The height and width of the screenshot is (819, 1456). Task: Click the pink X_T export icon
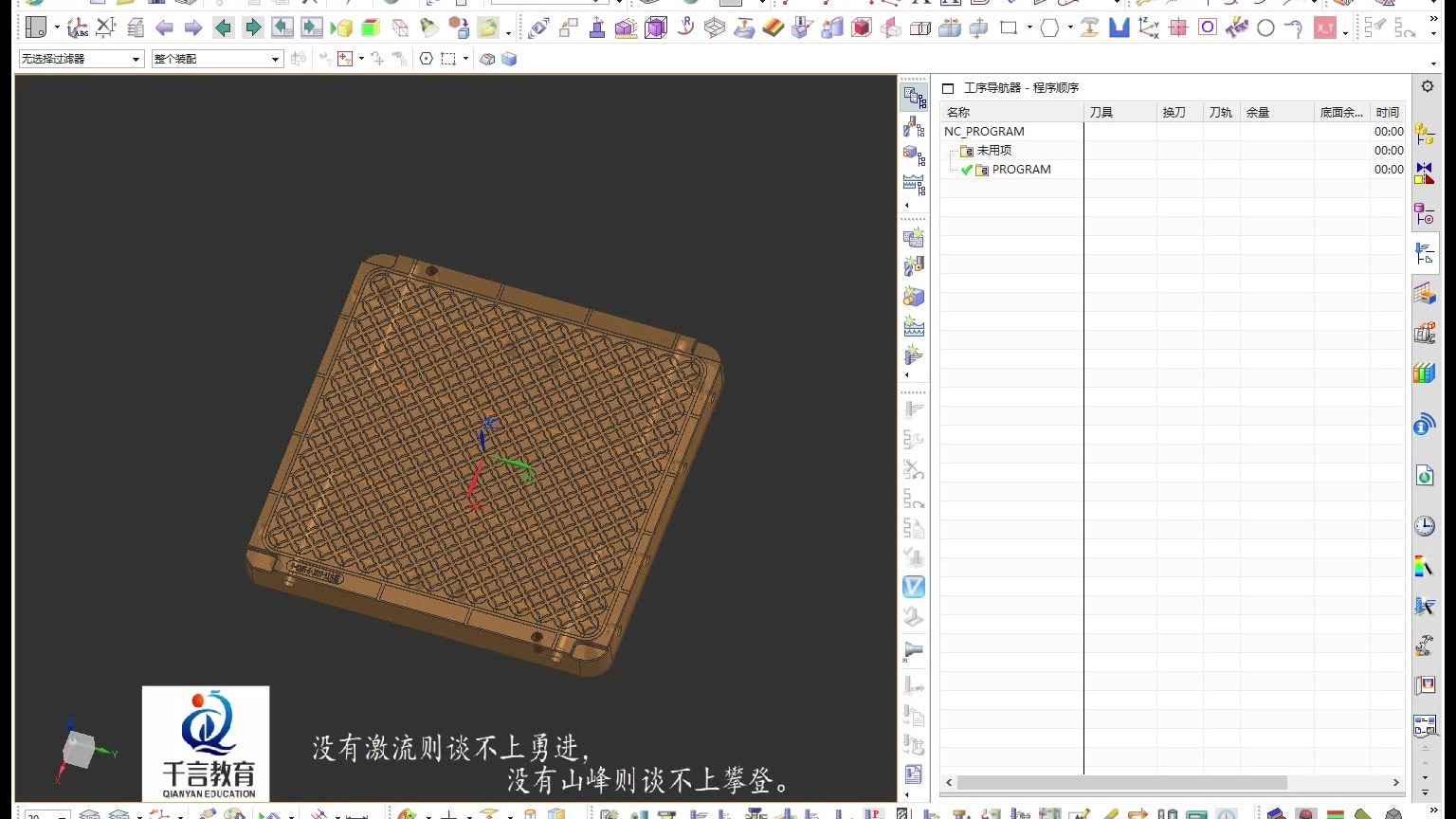pyautogui.click(x=1325, y=28)
